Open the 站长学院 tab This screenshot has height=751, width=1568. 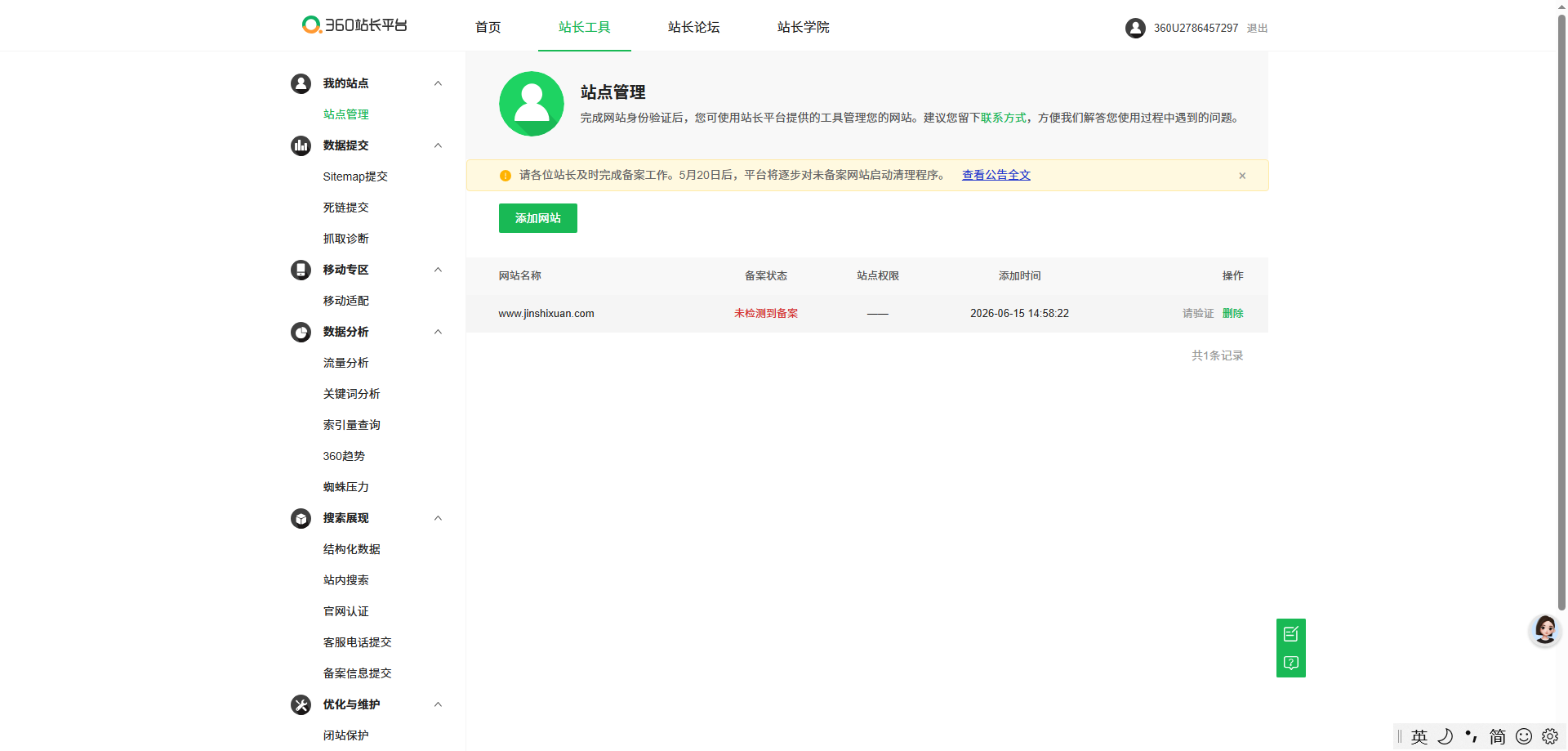click(803, 27)
